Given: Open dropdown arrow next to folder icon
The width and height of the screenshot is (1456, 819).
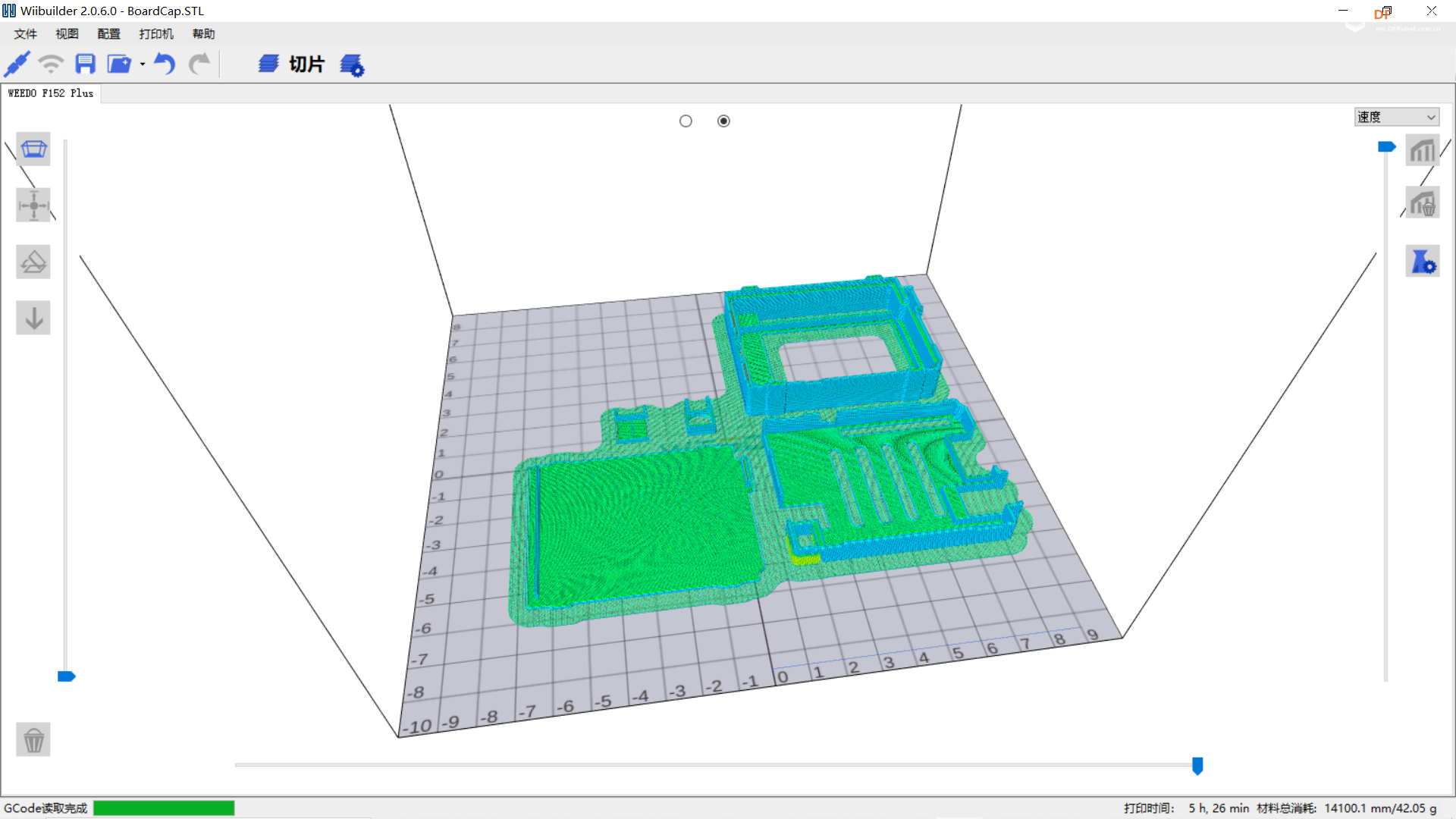Looking at the screenshot, I should (x=143, y=65).
